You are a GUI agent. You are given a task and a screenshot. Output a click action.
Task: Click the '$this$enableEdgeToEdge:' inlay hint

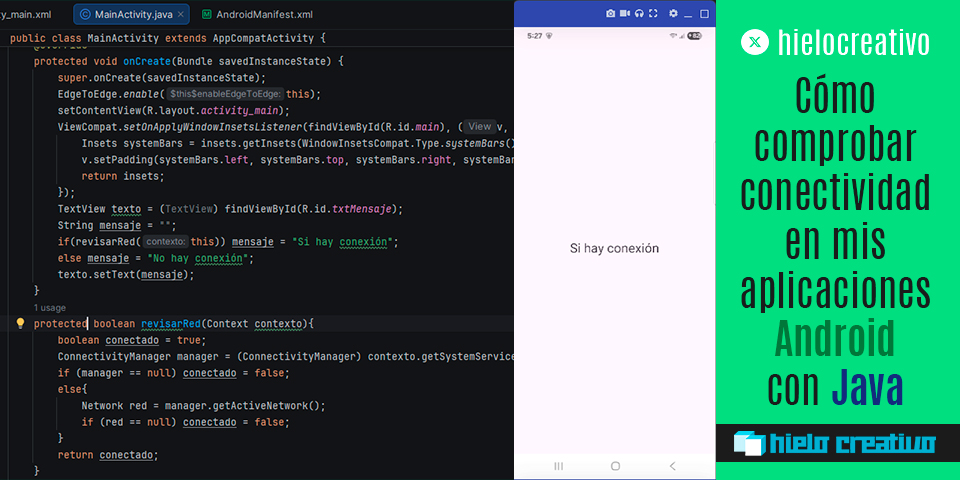226,94
